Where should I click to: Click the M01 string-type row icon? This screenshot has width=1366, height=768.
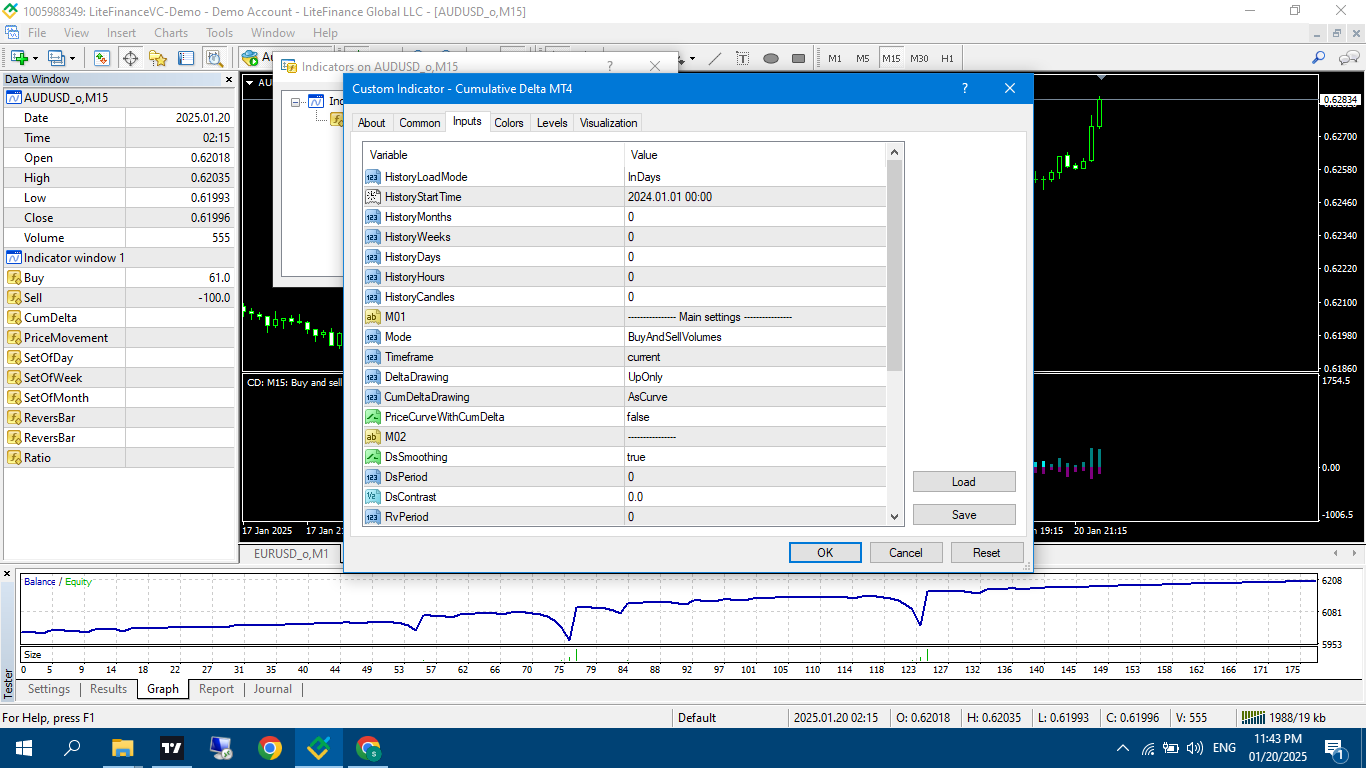pyautogui.click(x=373, y=317)
